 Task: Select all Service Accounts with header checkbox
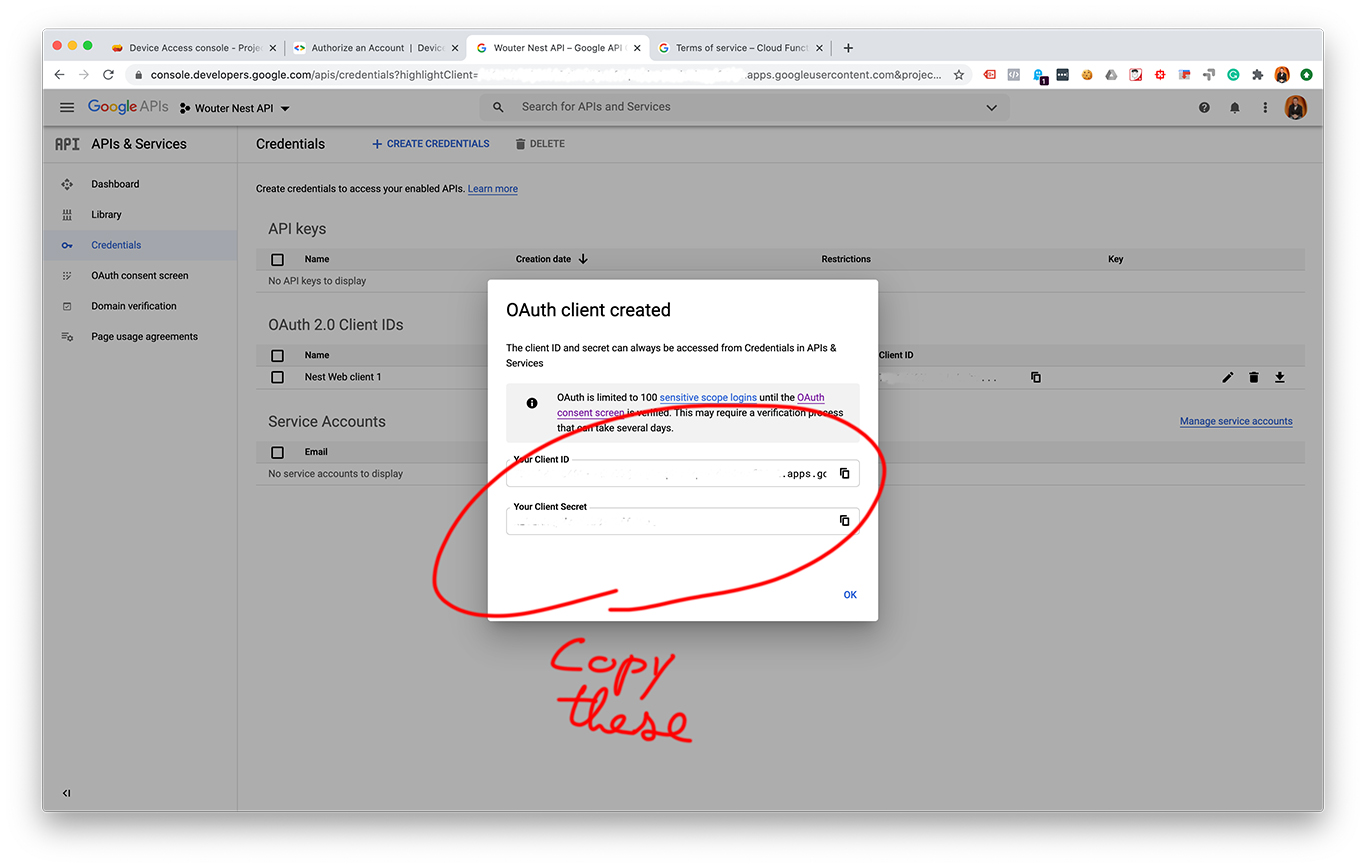[277, 452]
